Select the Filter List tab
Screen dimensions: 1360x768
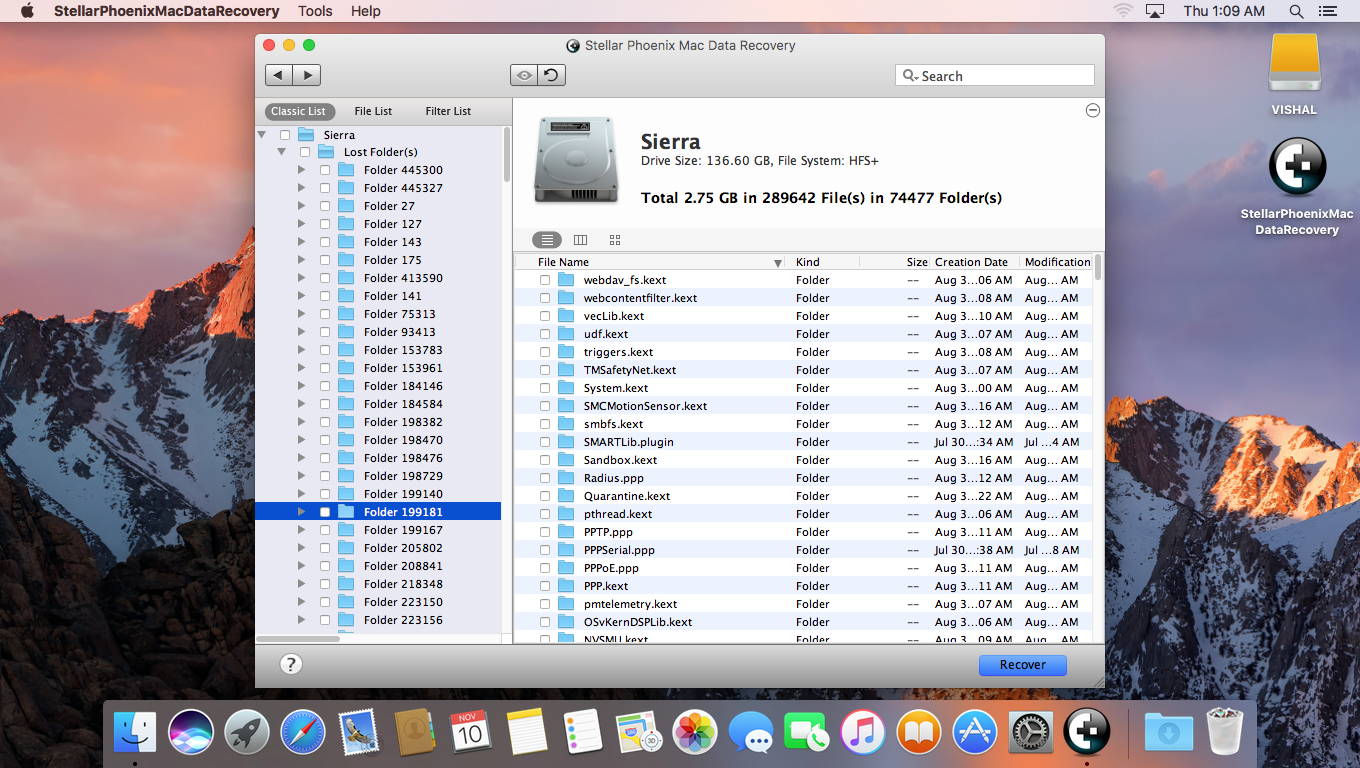tap(448, 111)
